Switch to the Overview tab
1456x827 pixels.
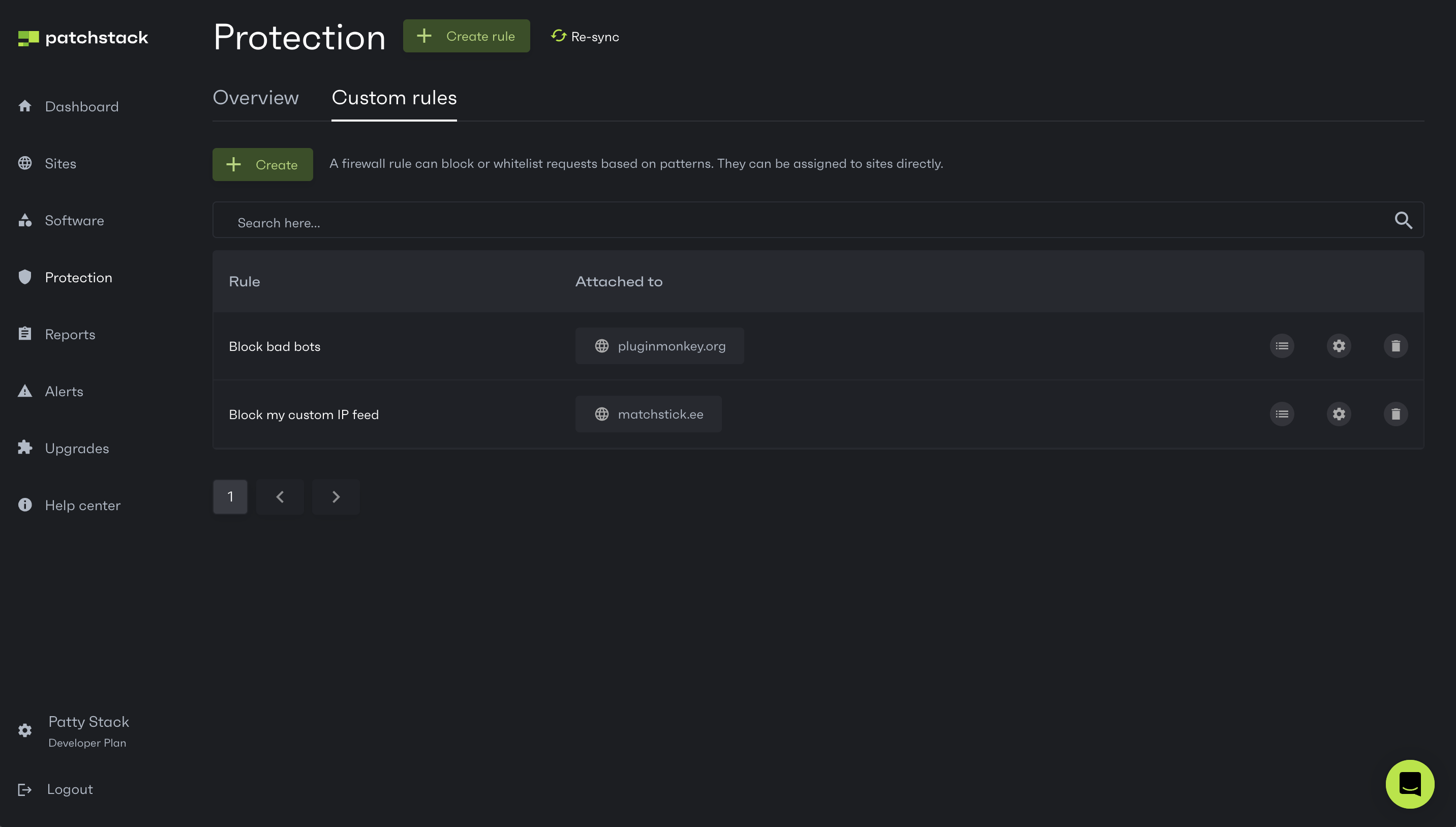click(x=255, y=98)
